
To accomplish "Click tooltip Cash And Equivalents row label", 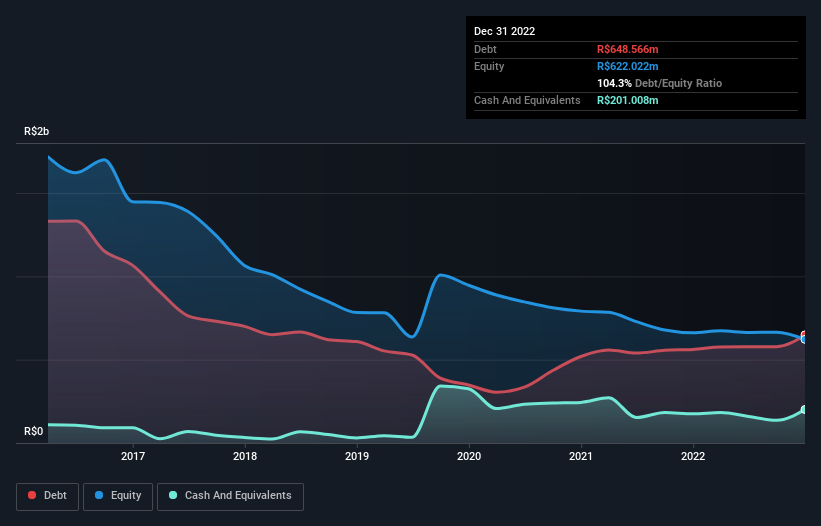I will coord(527,100).
